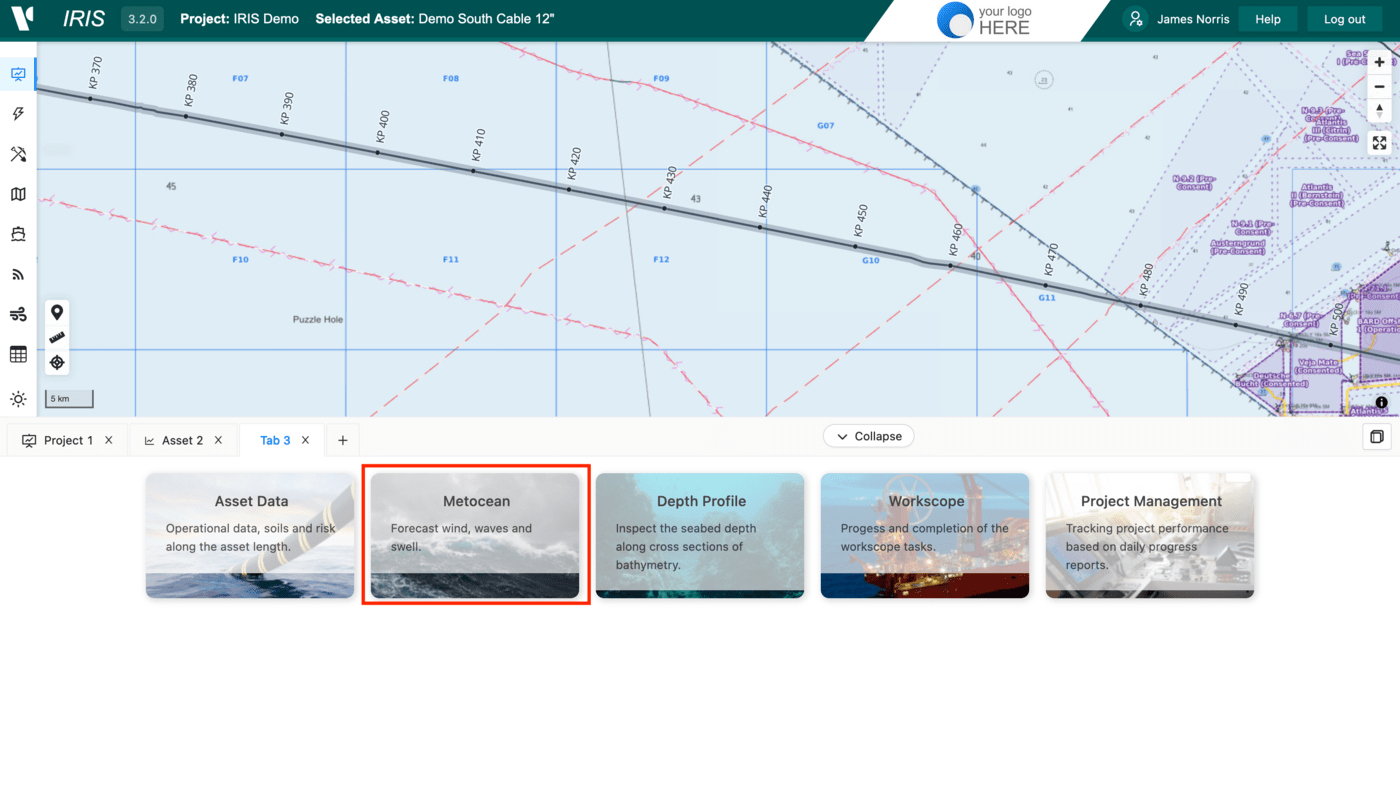Reset map north compass arrow
1400x804 pixels.
pos(1379,111)
